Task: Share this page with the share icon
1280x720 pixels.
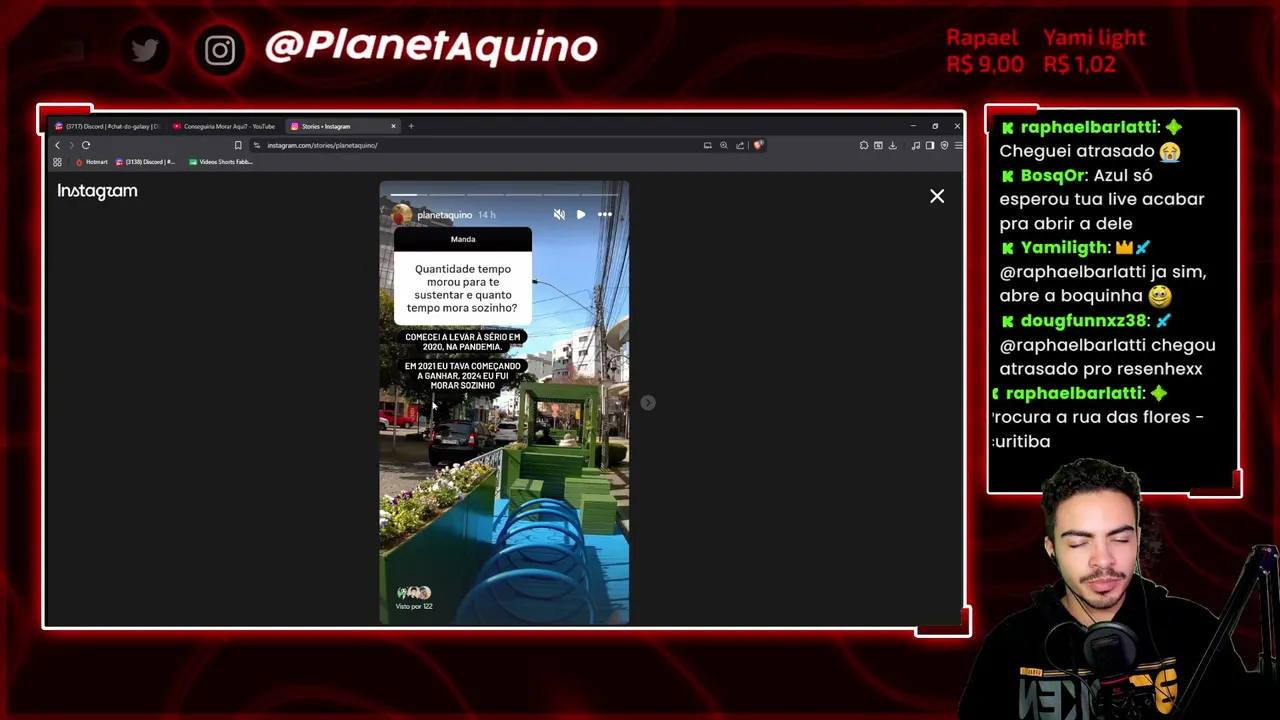Action: tap(740, 145)
